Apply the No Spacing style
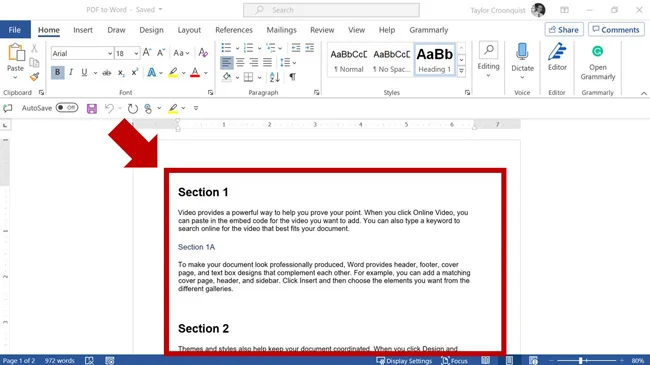Viewport: 650px width, 365px height. coord(391,60)
